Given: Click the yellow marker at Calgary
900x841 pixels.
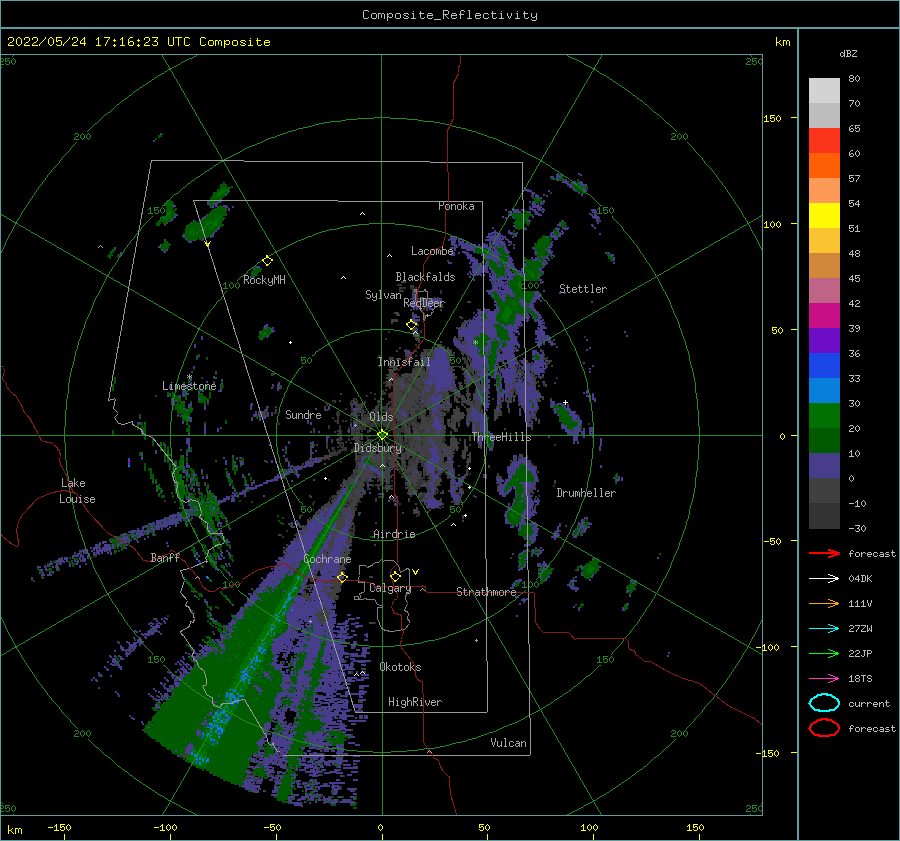Looking at the screenshot, I should click(395, 576).
